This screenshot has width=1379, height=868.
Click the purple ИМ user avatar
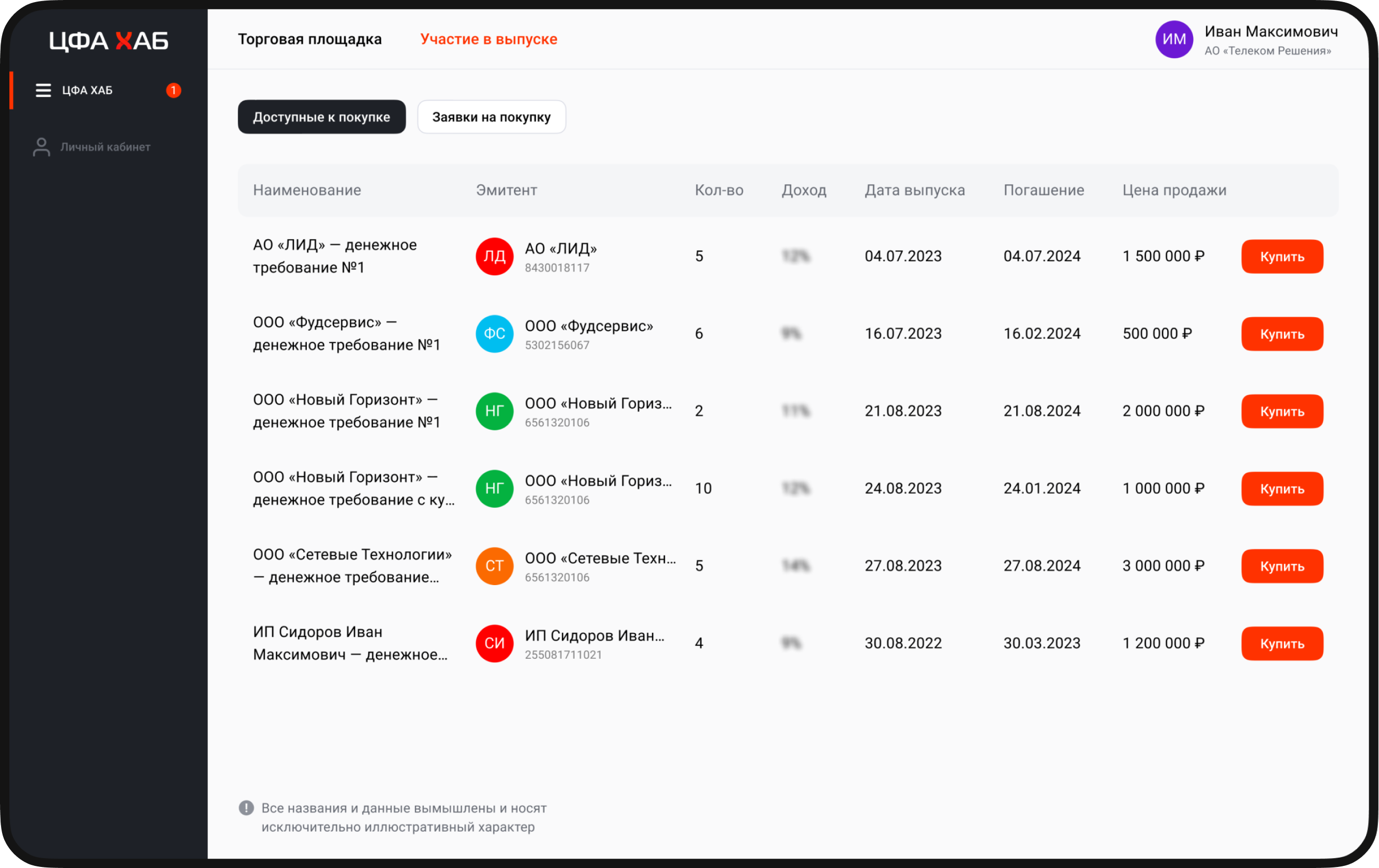[1174, 39]
